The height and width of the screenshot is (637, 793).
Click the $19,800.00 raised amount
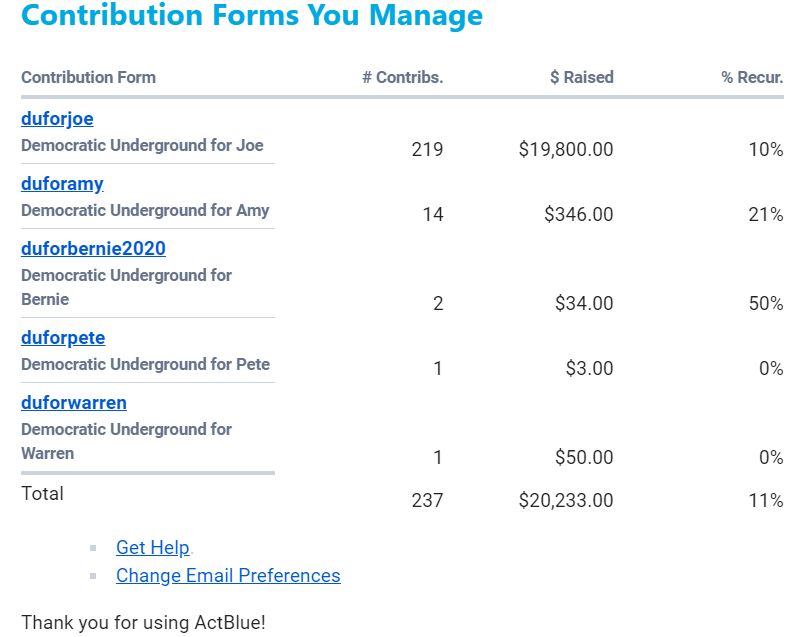point(566,149)
